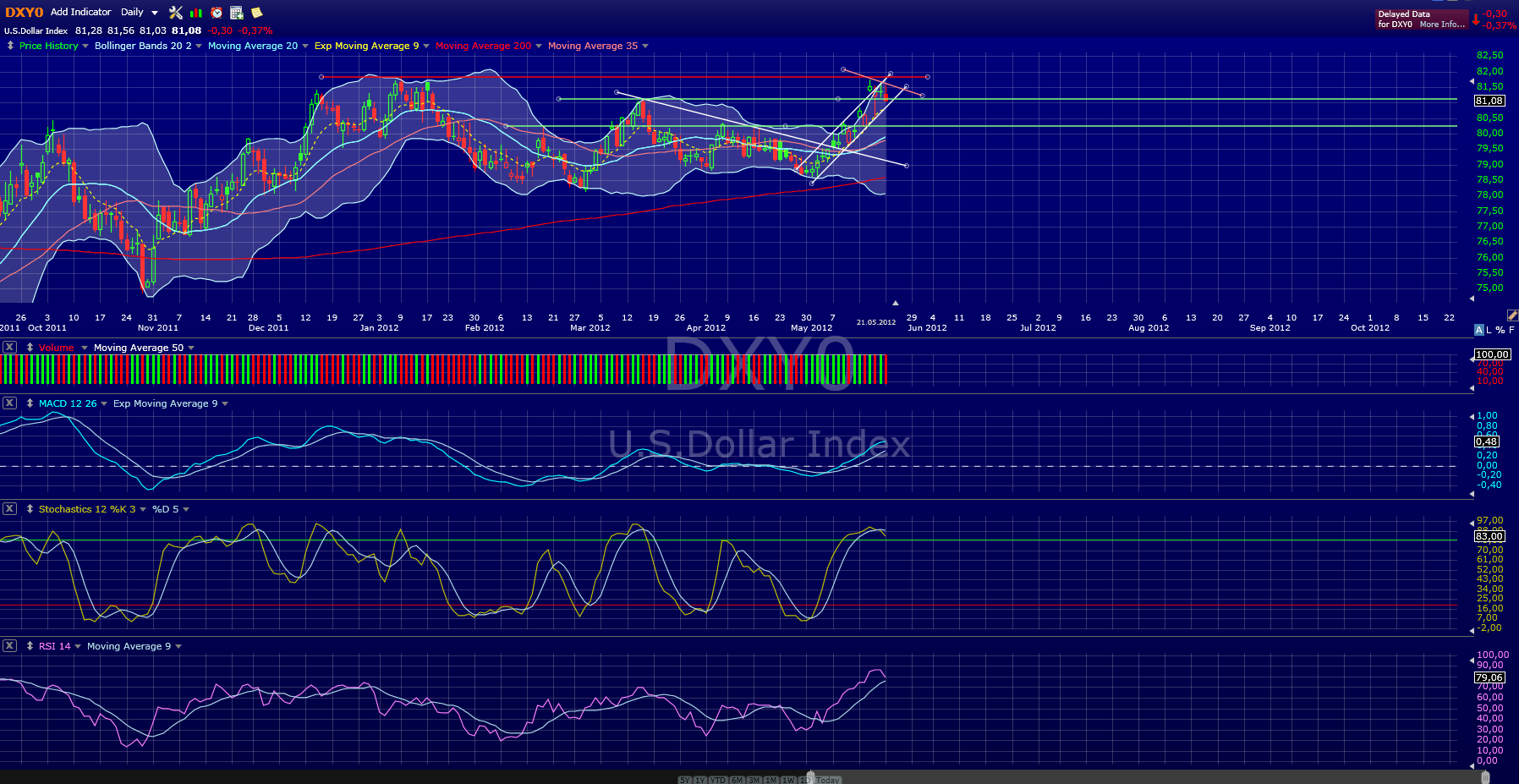The width and height of the screenshot is (1519, 784).
Task: Select the 1Y time range
Action: 700,780
